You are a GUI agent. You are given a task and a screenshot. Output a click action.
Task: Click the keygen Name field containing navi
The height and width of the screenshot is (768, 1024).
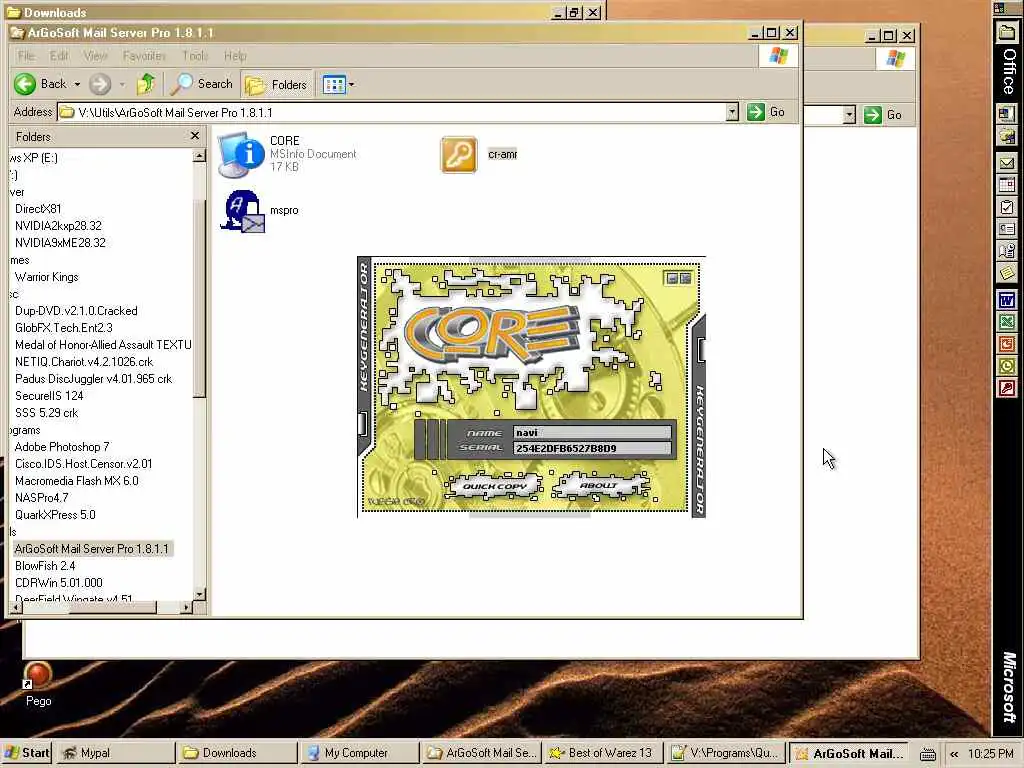pos(592,432)
